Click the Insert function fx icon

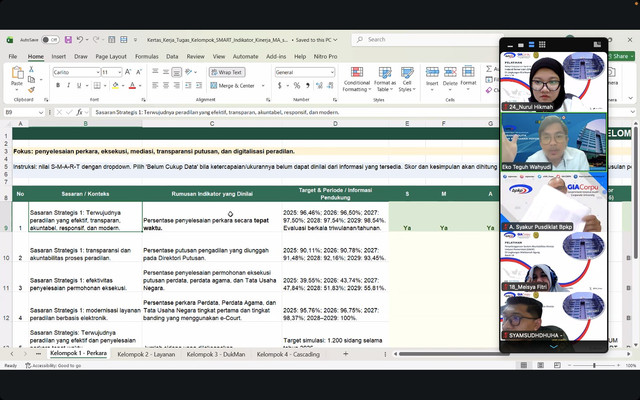[x=80, y=112]
